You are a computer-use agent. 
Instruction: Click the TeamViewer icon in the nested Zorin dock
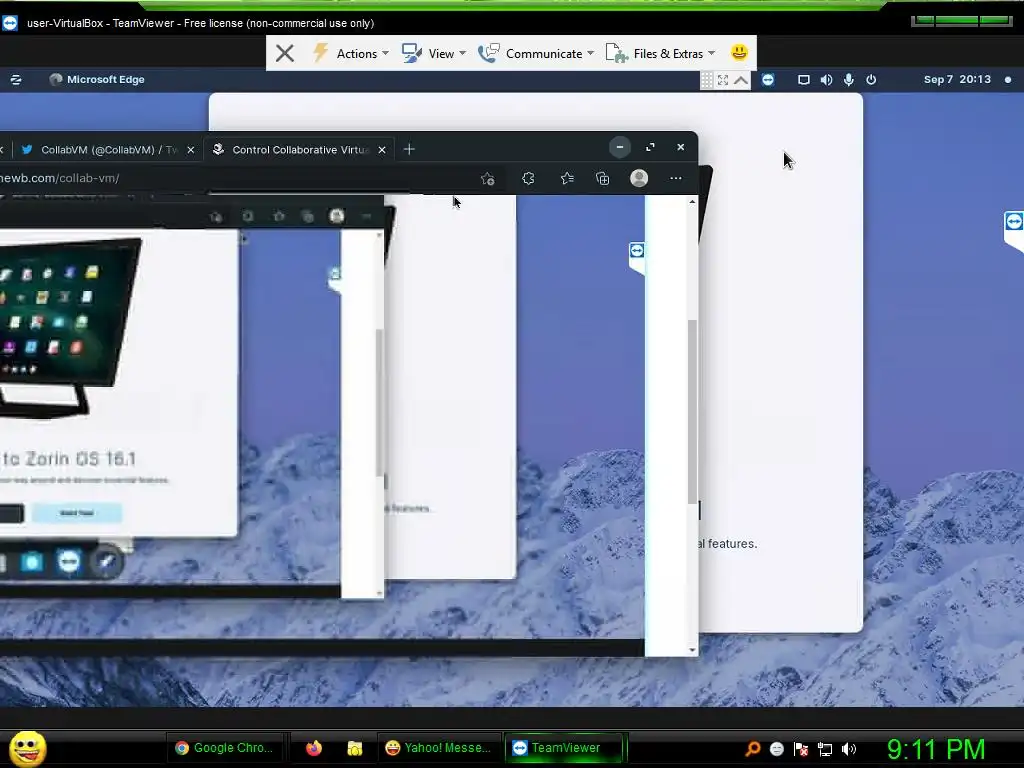(x=69, y=562)
